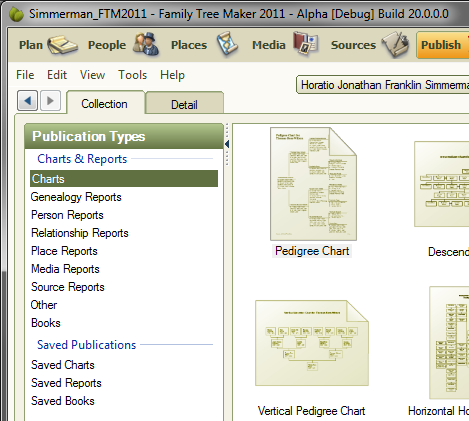Open the Sources workspace quill scroll icon

(396, 44)
